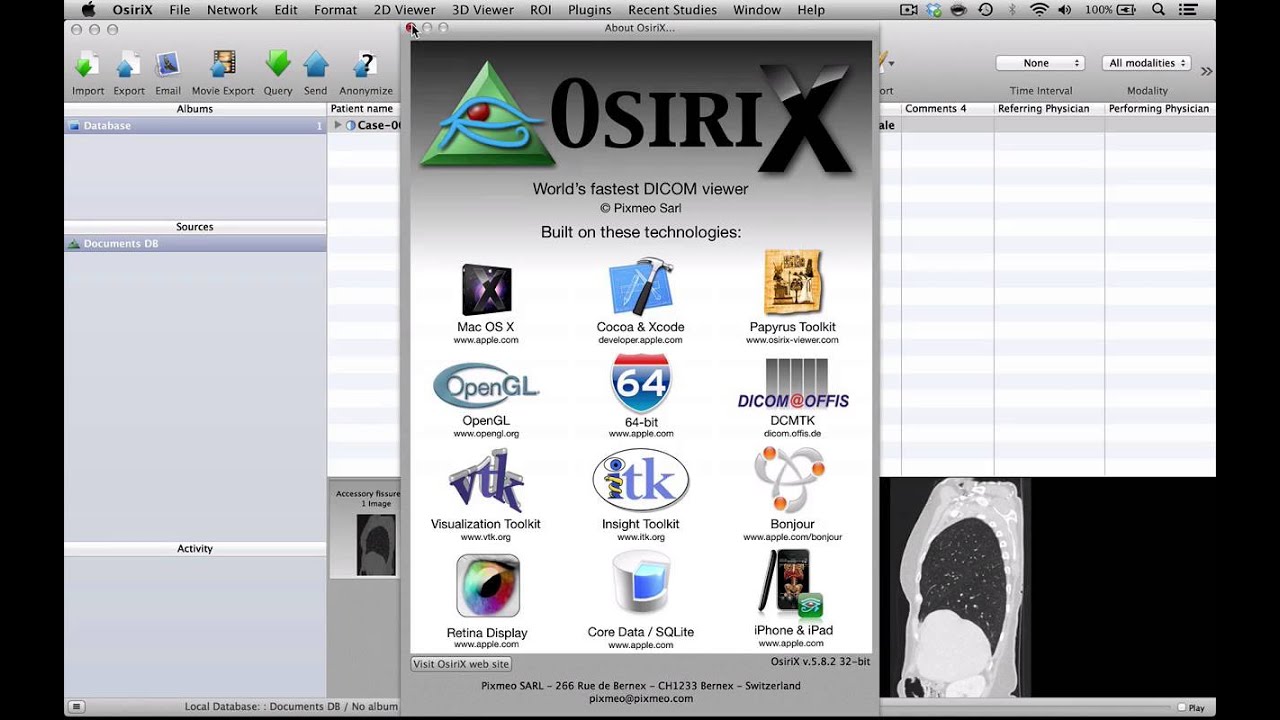Toggle the Play checkbox
The image size is (1280, 720).
pos(1181,707)
